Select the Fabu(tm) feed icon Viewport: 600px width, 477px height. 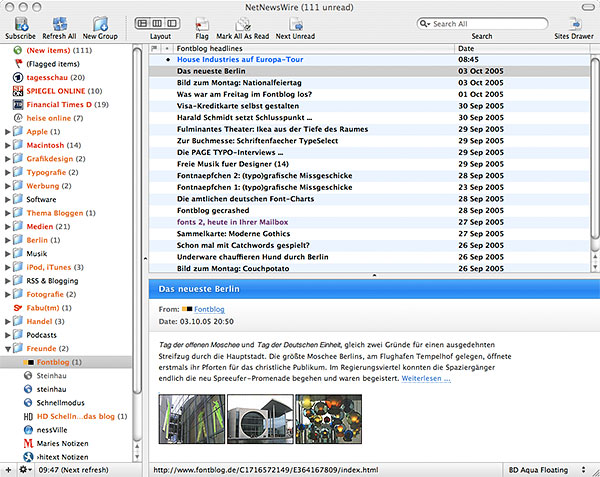(x=18, y=308)
